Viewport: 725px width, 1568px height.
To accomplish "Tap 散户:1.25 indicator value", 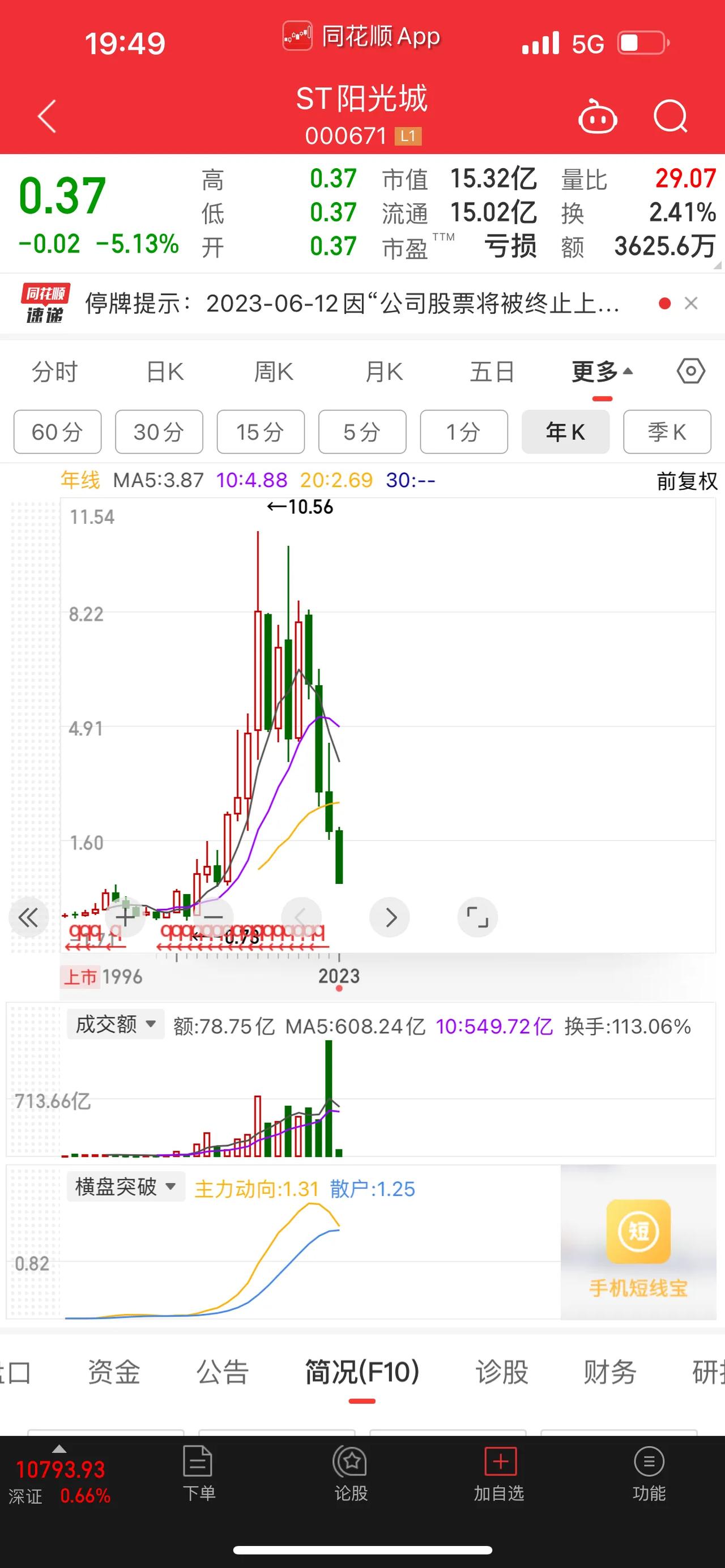I will [x=373, y=1189].
